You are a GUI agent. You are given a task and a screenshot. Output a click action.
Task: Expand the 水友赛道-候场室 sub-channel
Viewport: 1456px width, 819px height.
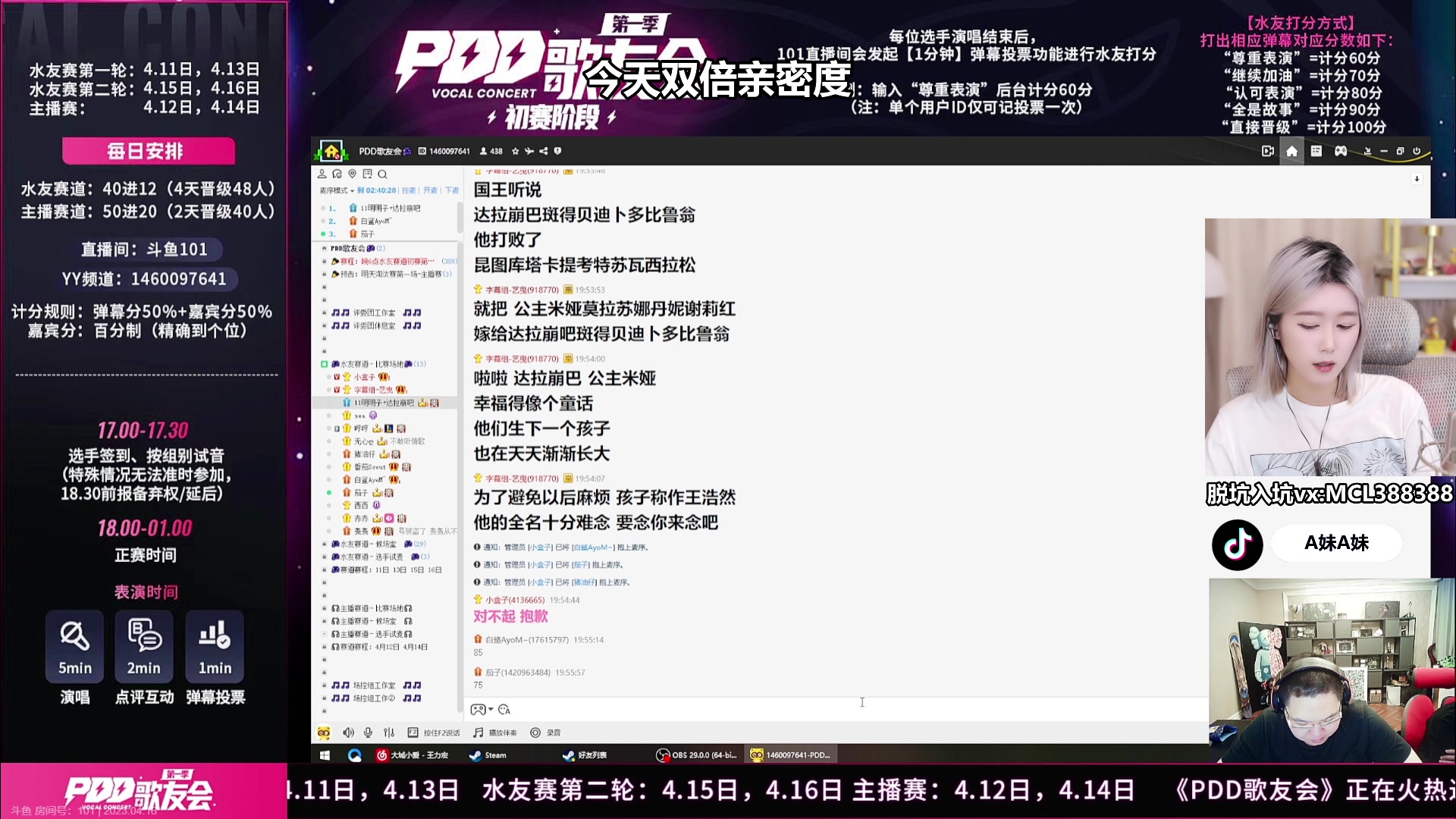(x=324, y=544)
